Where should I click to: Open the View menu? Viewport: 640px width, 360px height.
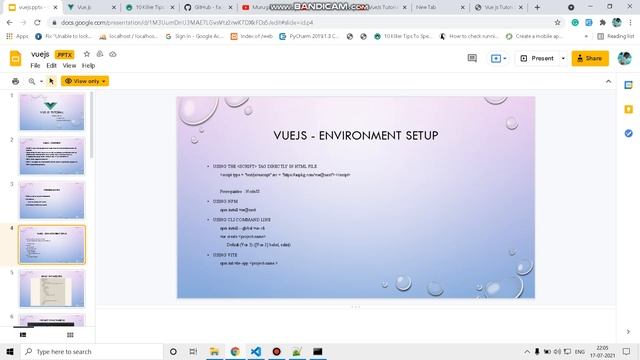pyautogui.click(x=69, y=65)
